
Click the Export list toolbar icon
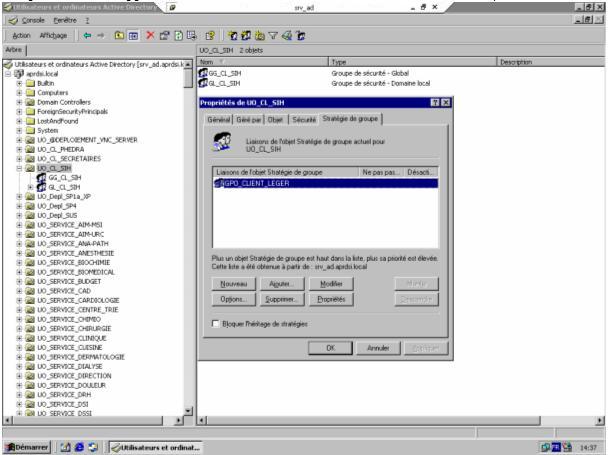pos(192,36)
